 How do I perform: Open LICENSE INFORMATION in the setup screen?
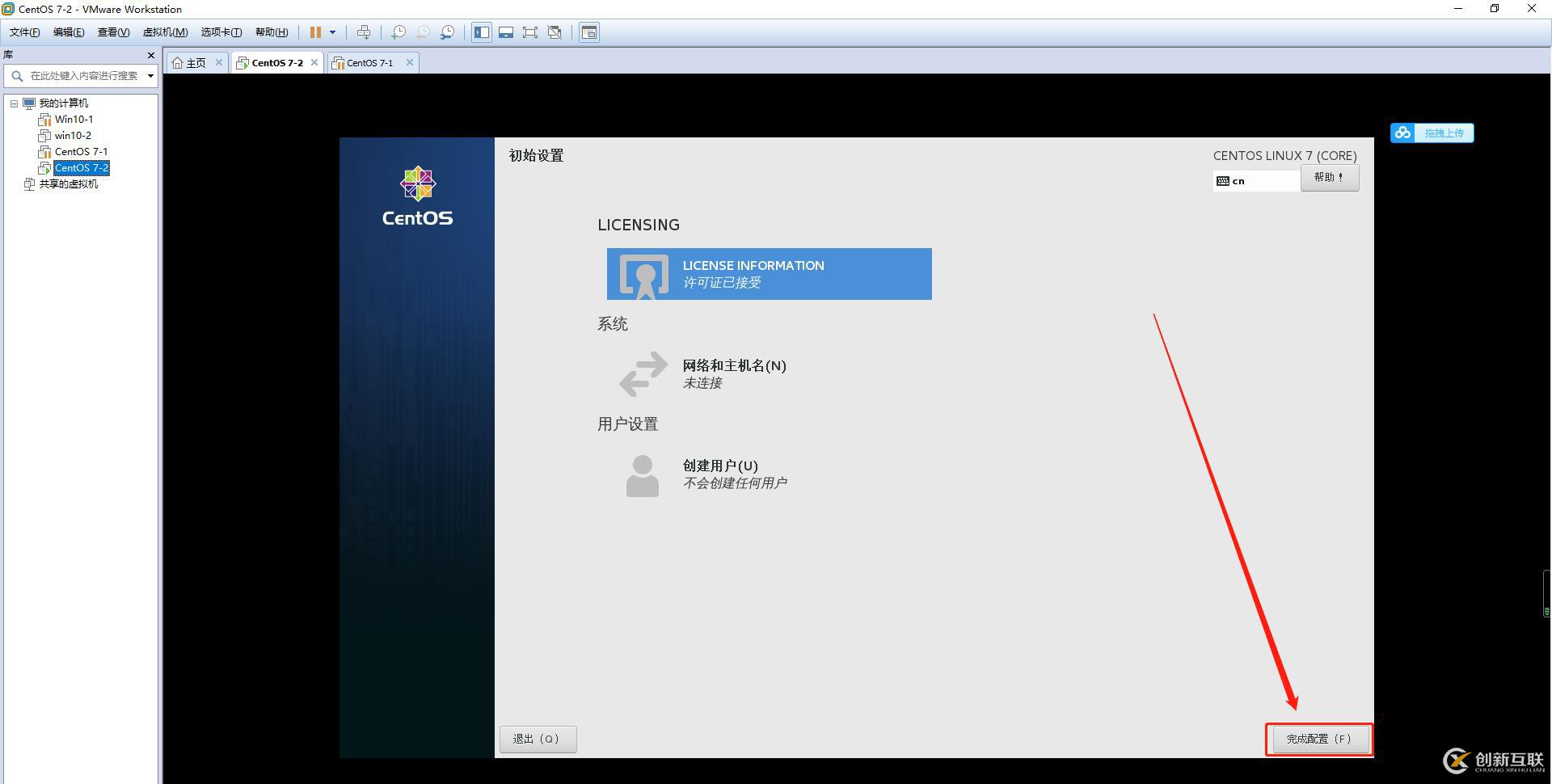pos(770,274)
